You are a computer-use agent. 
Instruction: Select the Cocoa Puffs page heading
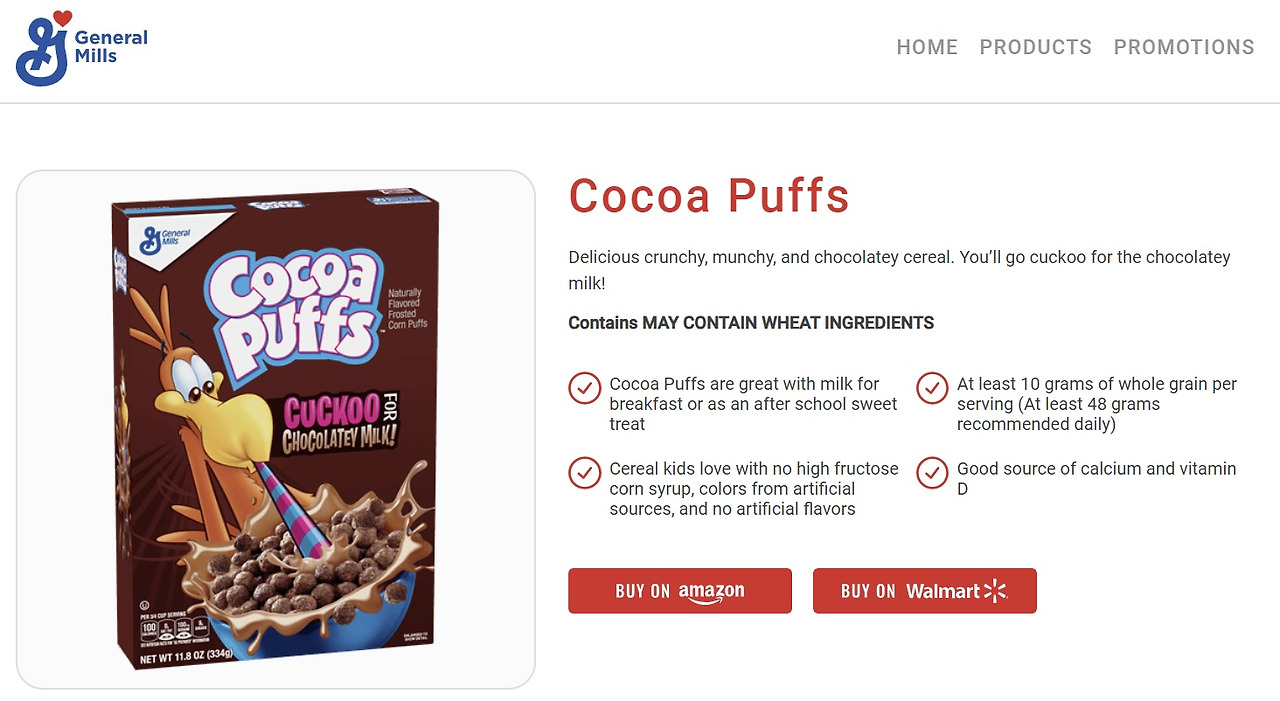[709, 196]
